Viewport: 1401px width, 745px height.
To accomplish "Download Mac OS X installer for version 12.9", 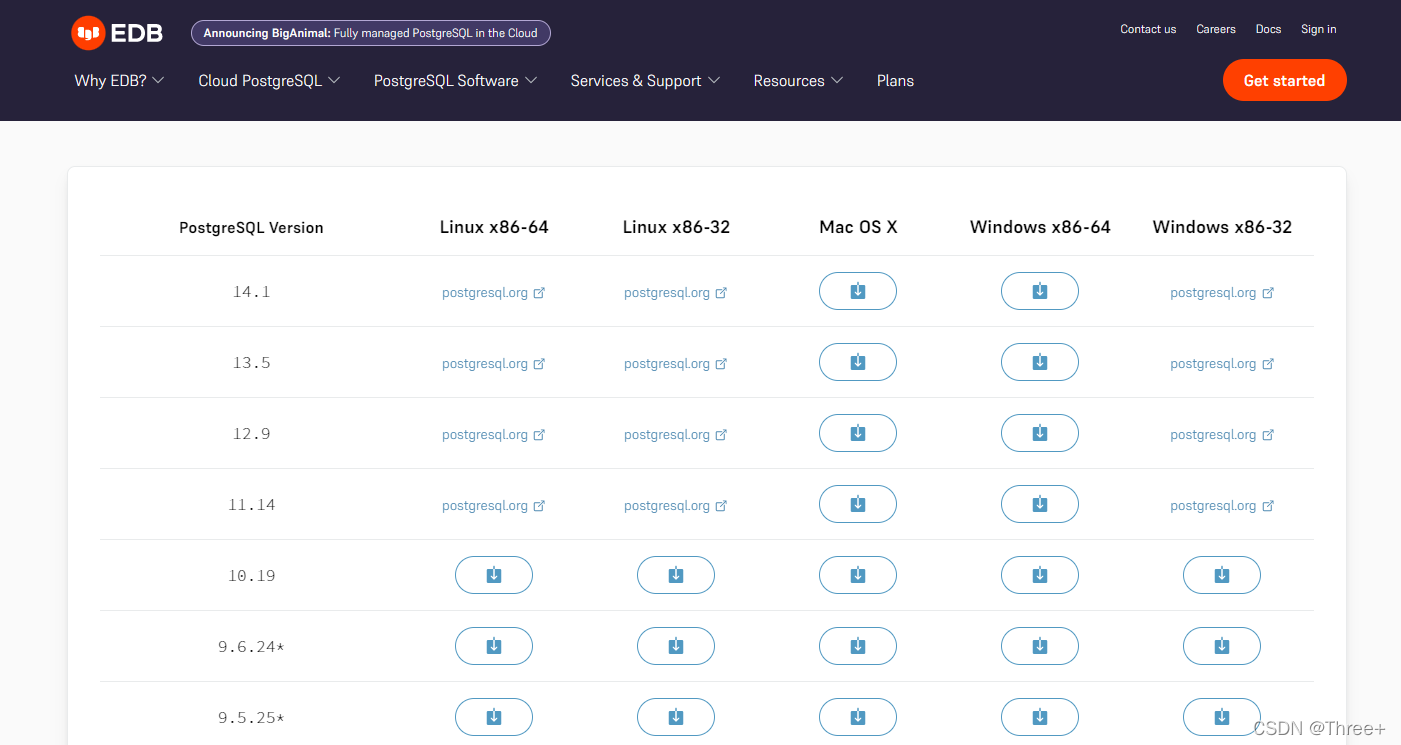I will click(857, 432).
